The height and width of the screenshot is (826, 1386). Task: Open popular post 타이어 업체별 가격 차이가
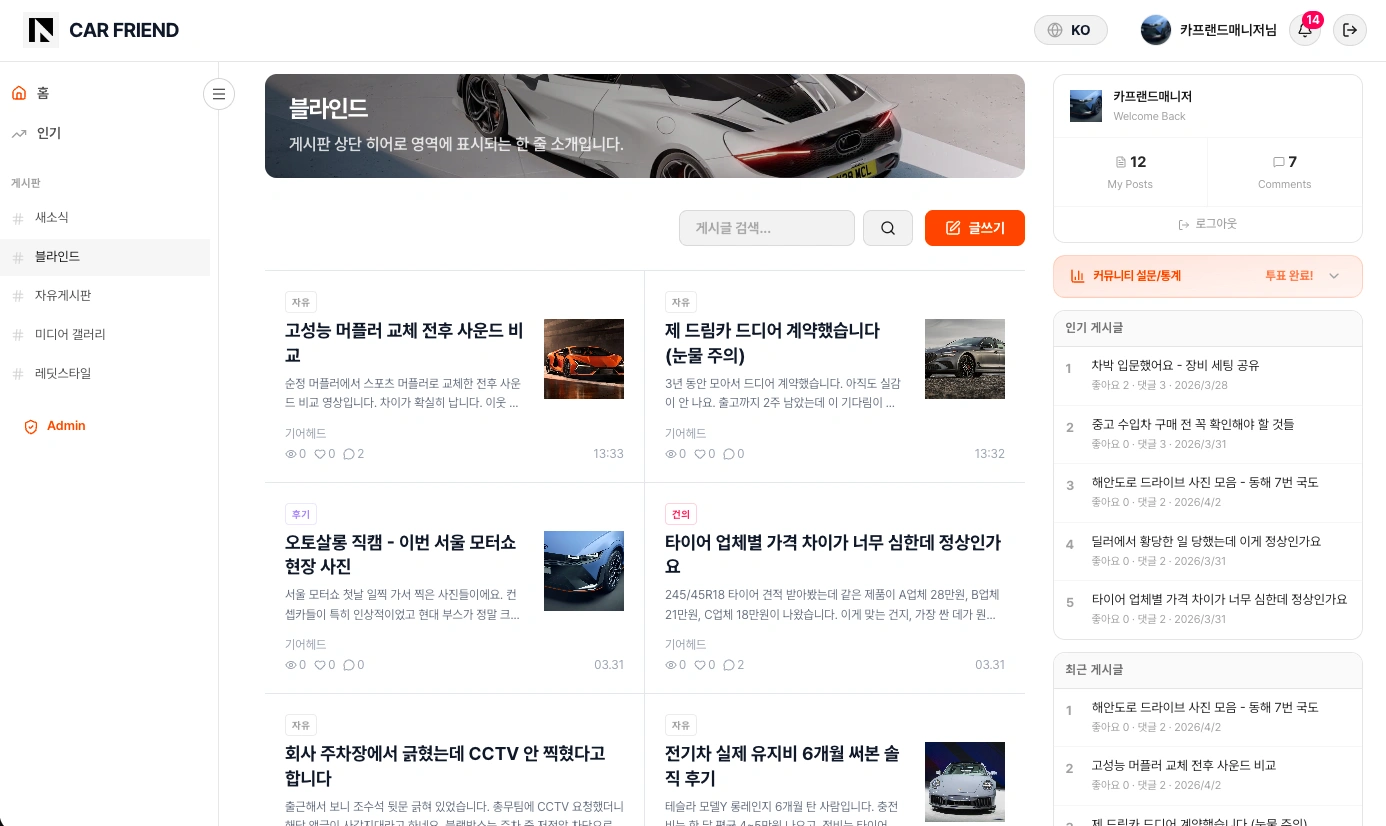pyautogui.click(x=1220, y=599)
